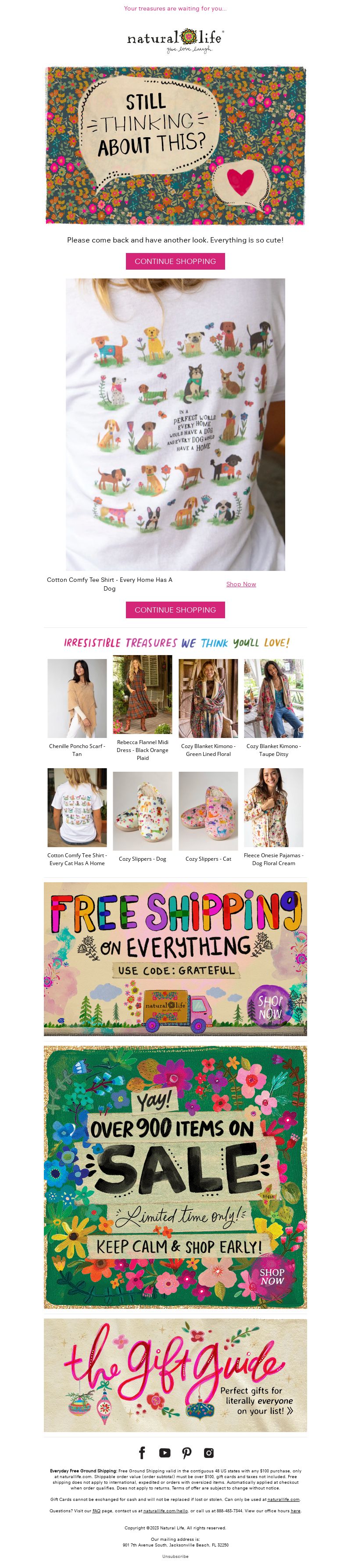Screen dimensions: 351x1568
Task: Click Shop Now on the sale banner
Action: click(x=272, y=1276)
